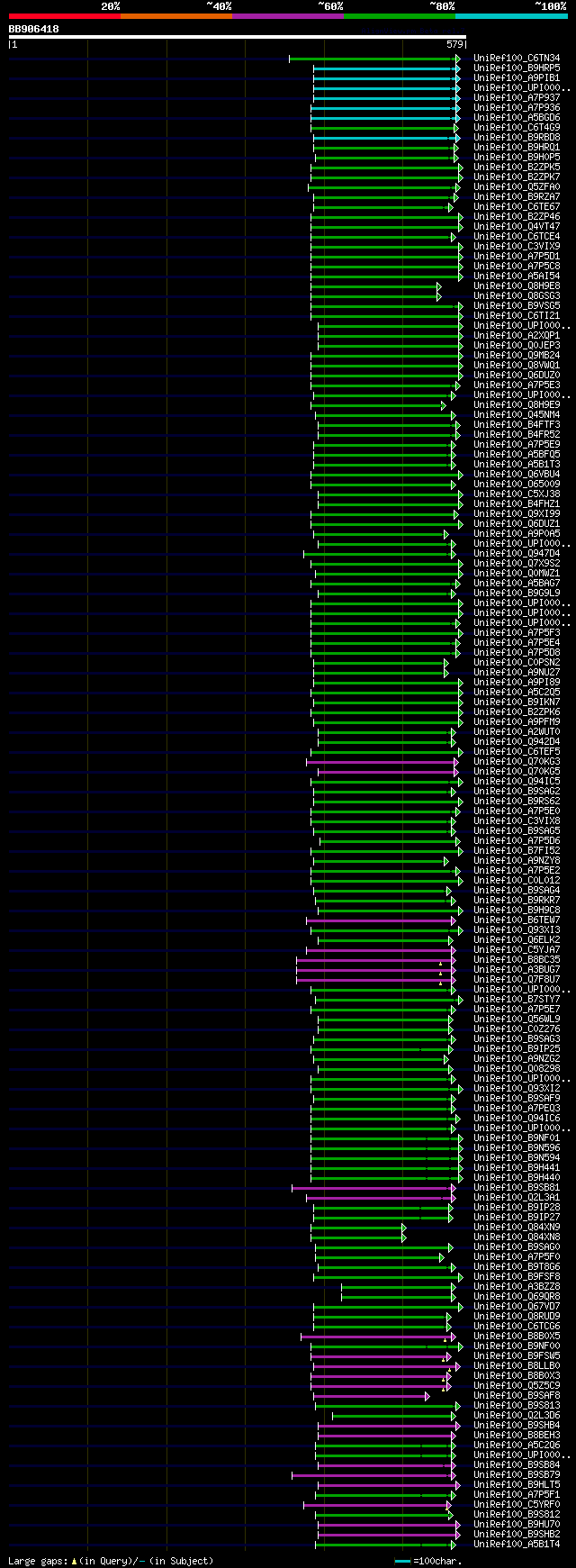
Task: Select the UniRef100_A3BZZ8 label
Action: pos(517,1287)
